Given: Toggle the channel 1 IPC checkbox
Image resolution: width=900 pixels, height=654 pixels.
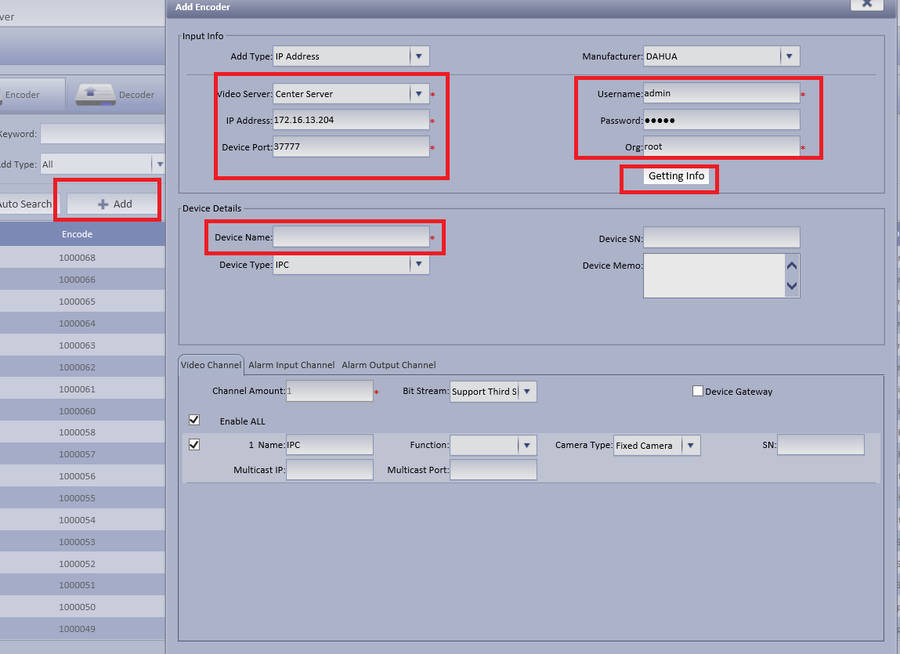Looking at the screenshot, I should tap(195, 445).
